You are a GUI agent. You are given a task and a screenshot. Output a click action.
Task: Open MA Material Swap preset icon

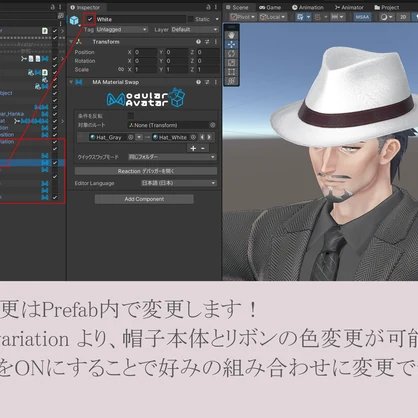[207, 82]
